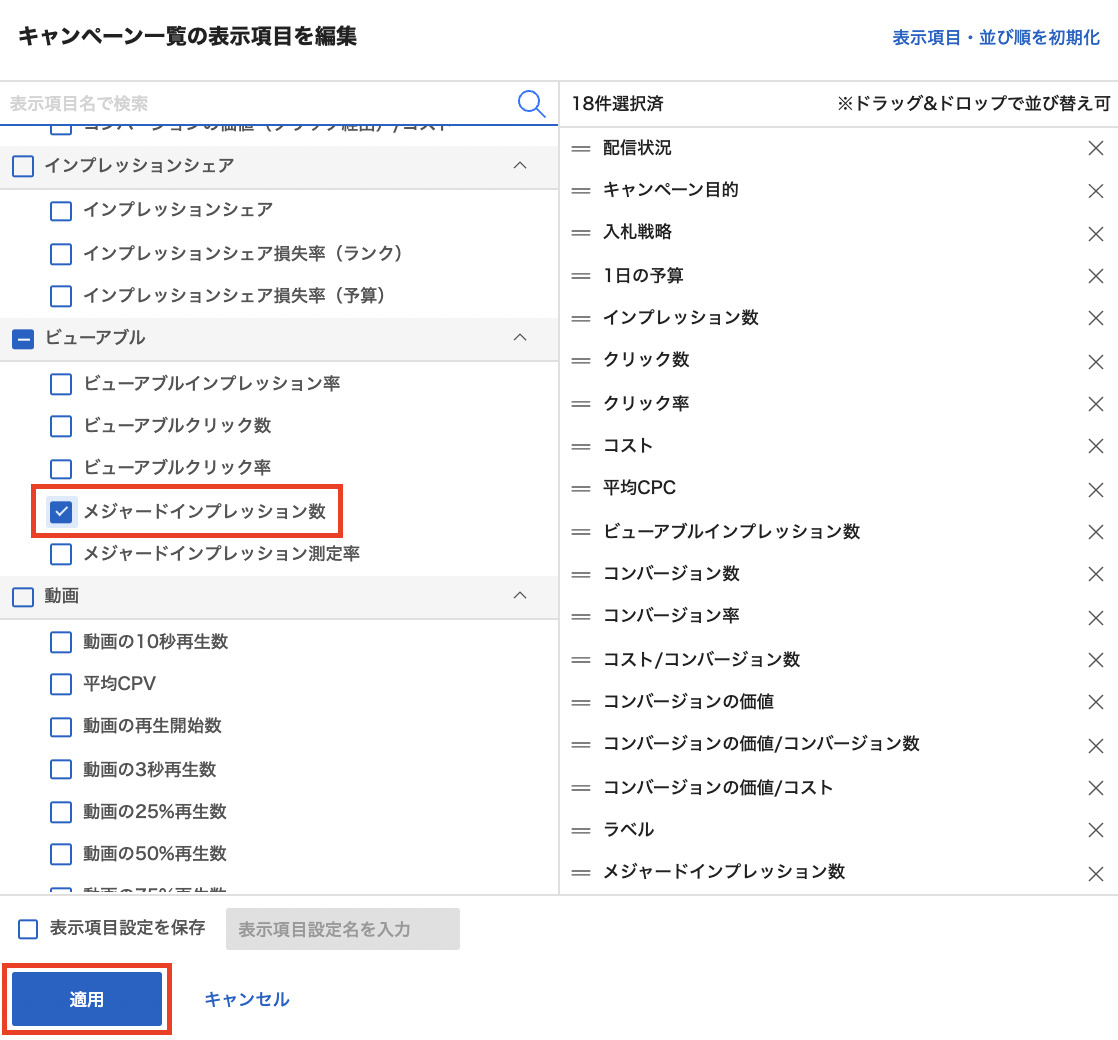Remove 配信状況 with its X icon
This screenshot has width=1118, height=1040.
[x=1095, y=148]
